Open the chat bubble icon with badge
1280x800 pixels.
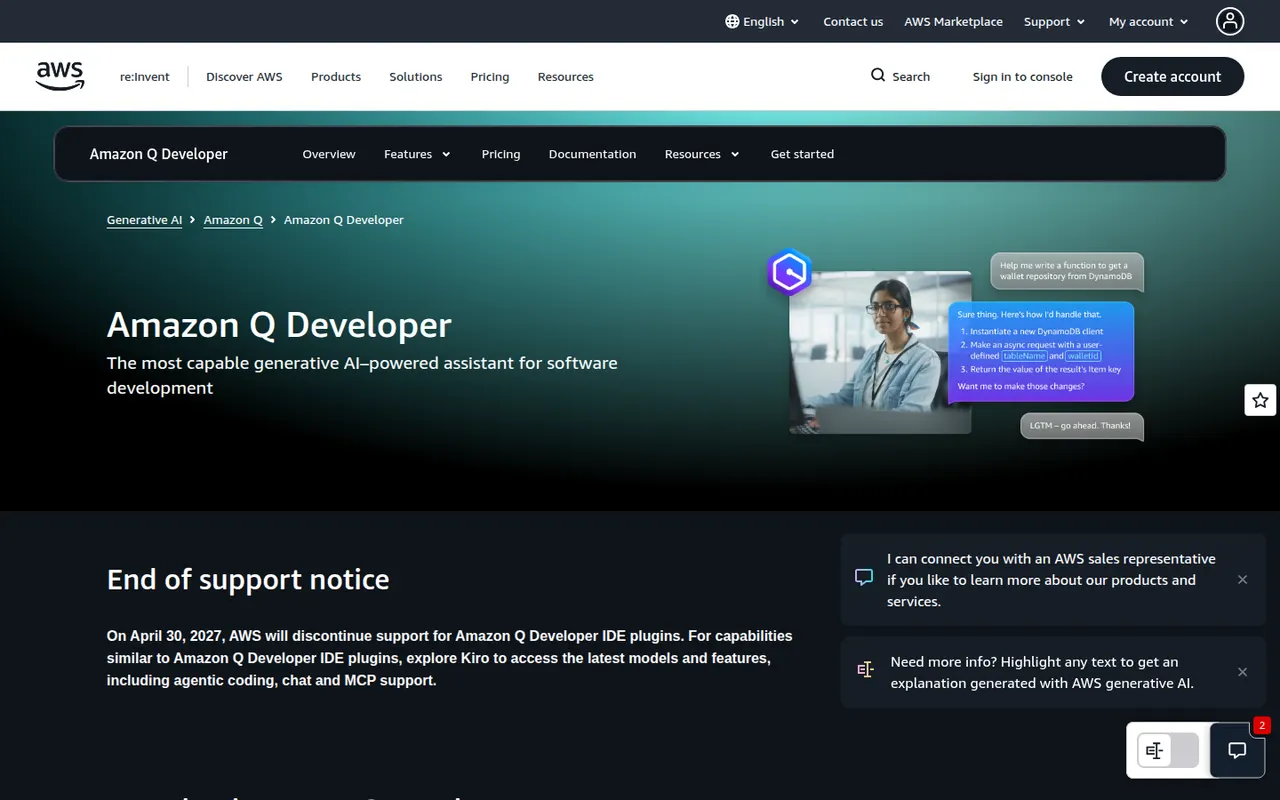click(1237, 750)
